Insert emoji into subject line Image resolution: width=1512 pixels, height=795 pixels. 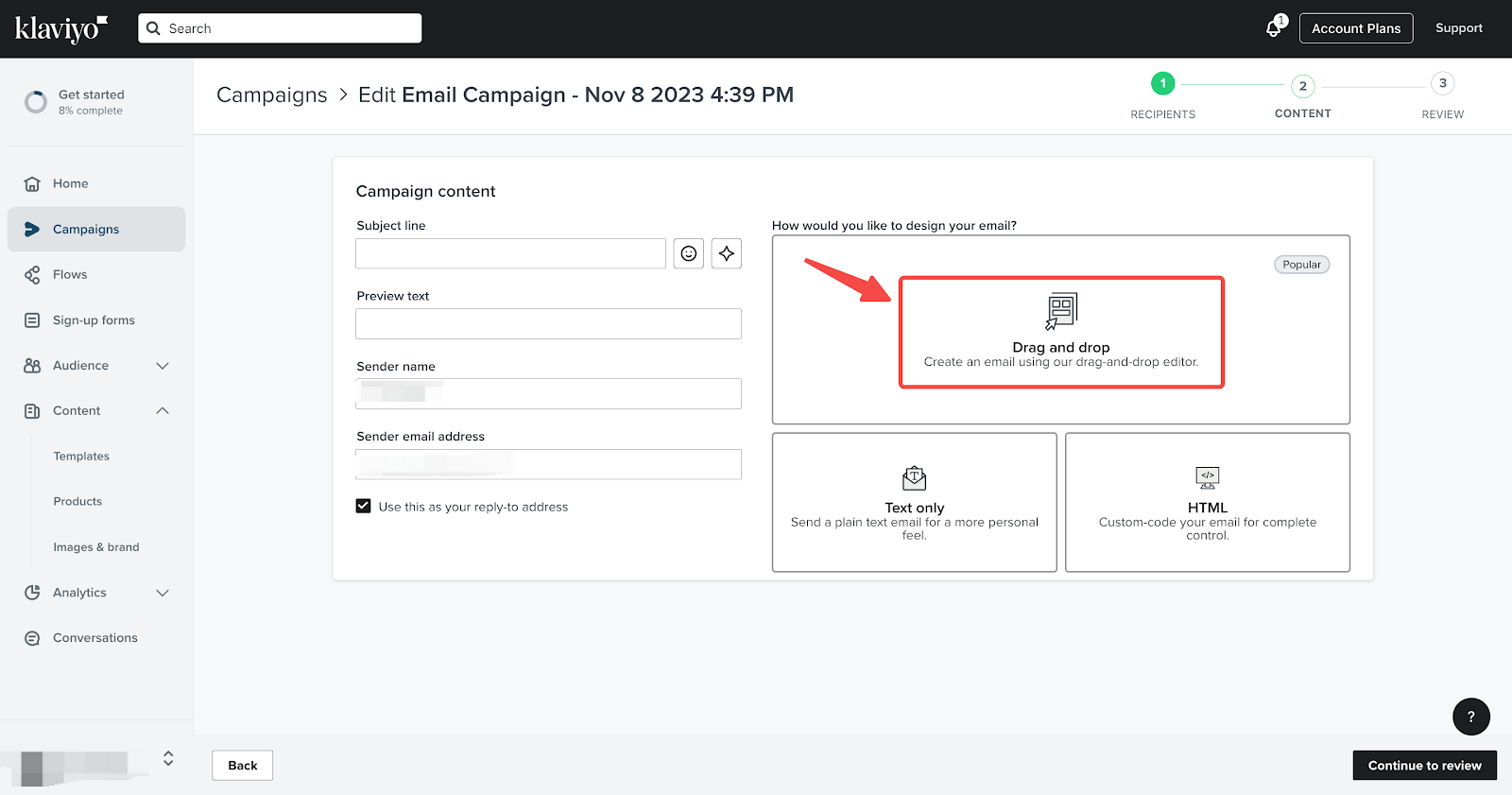[689, 253]
